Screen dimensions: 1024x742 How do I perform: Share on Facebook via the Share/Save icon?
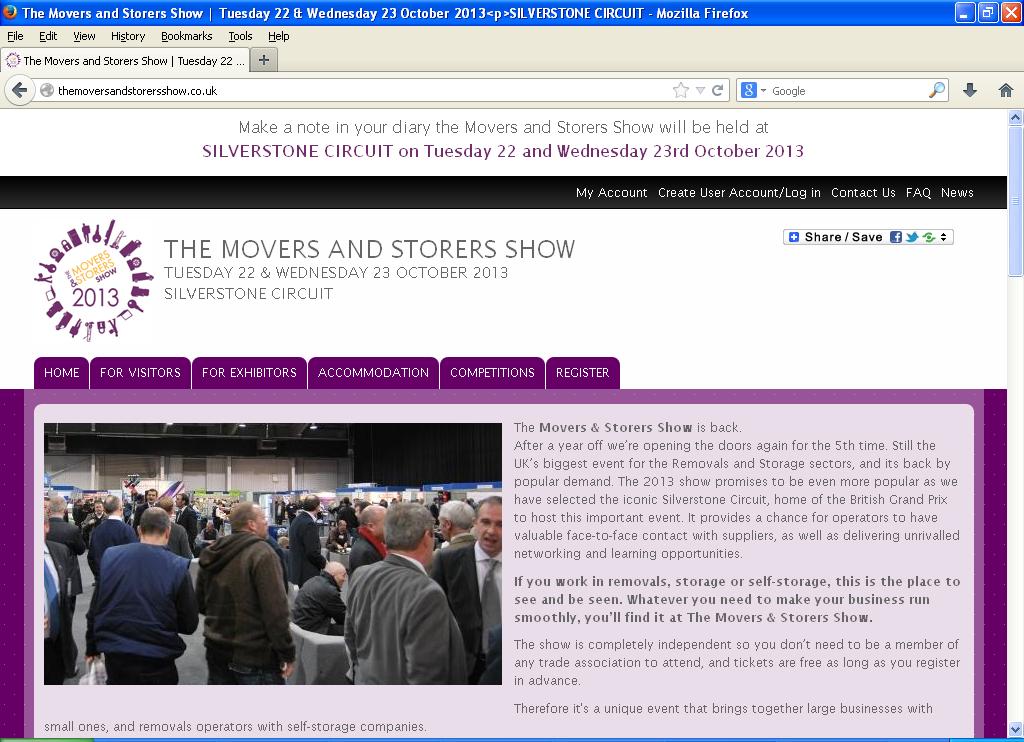(x=896, y=237)
